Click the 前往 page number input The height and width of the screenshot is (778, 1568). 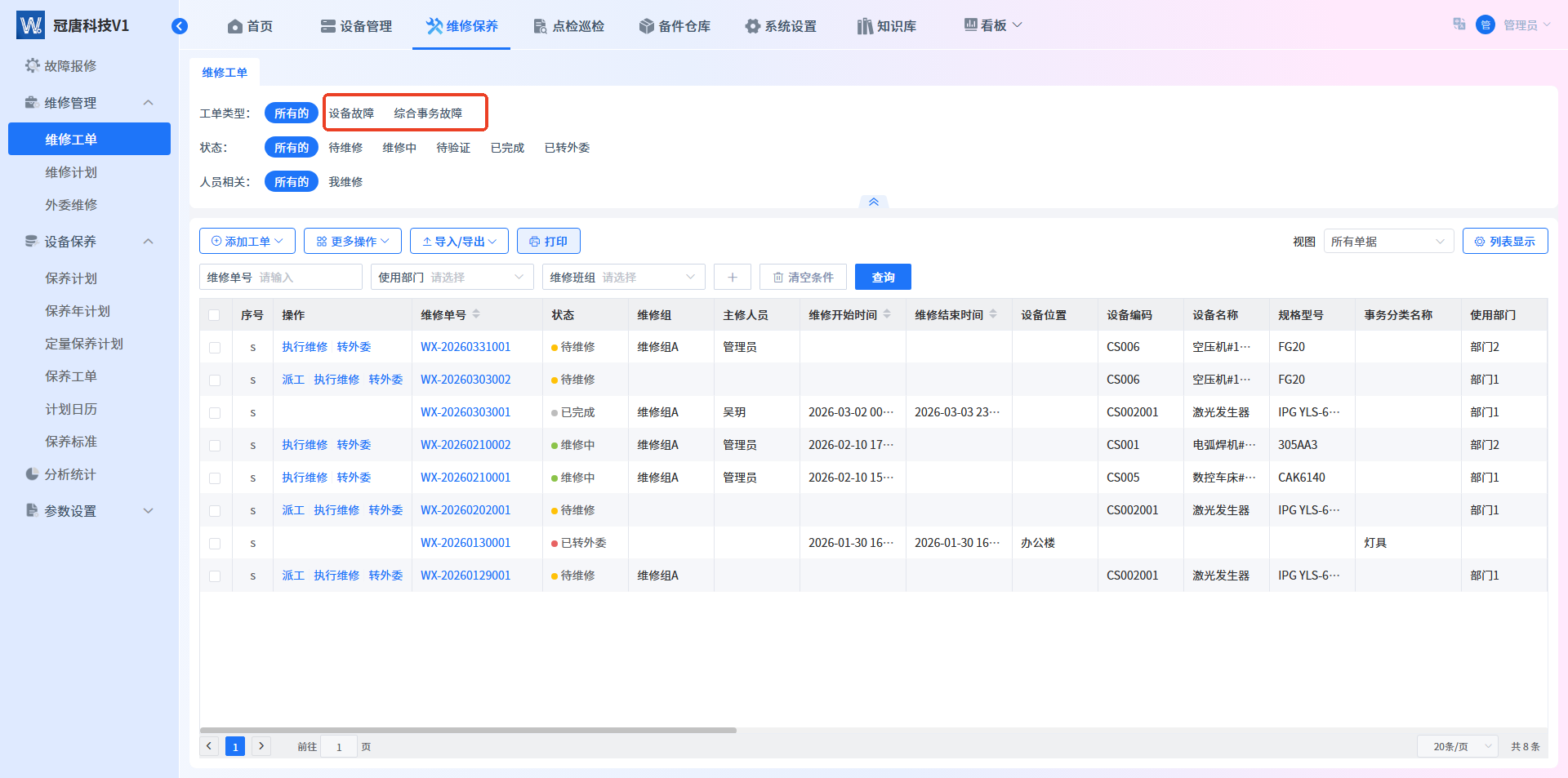(x=339, y=746)
